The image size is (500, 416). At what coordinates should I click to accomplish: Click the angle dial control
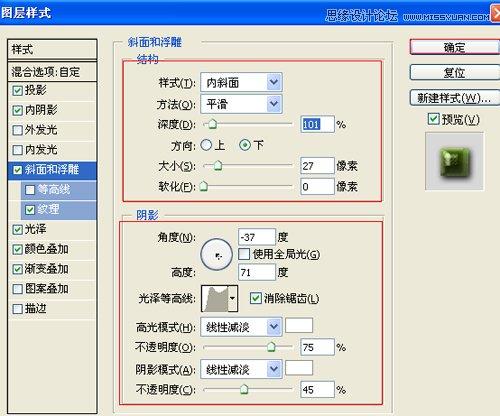pyautogui.click(x=217, y=255)
